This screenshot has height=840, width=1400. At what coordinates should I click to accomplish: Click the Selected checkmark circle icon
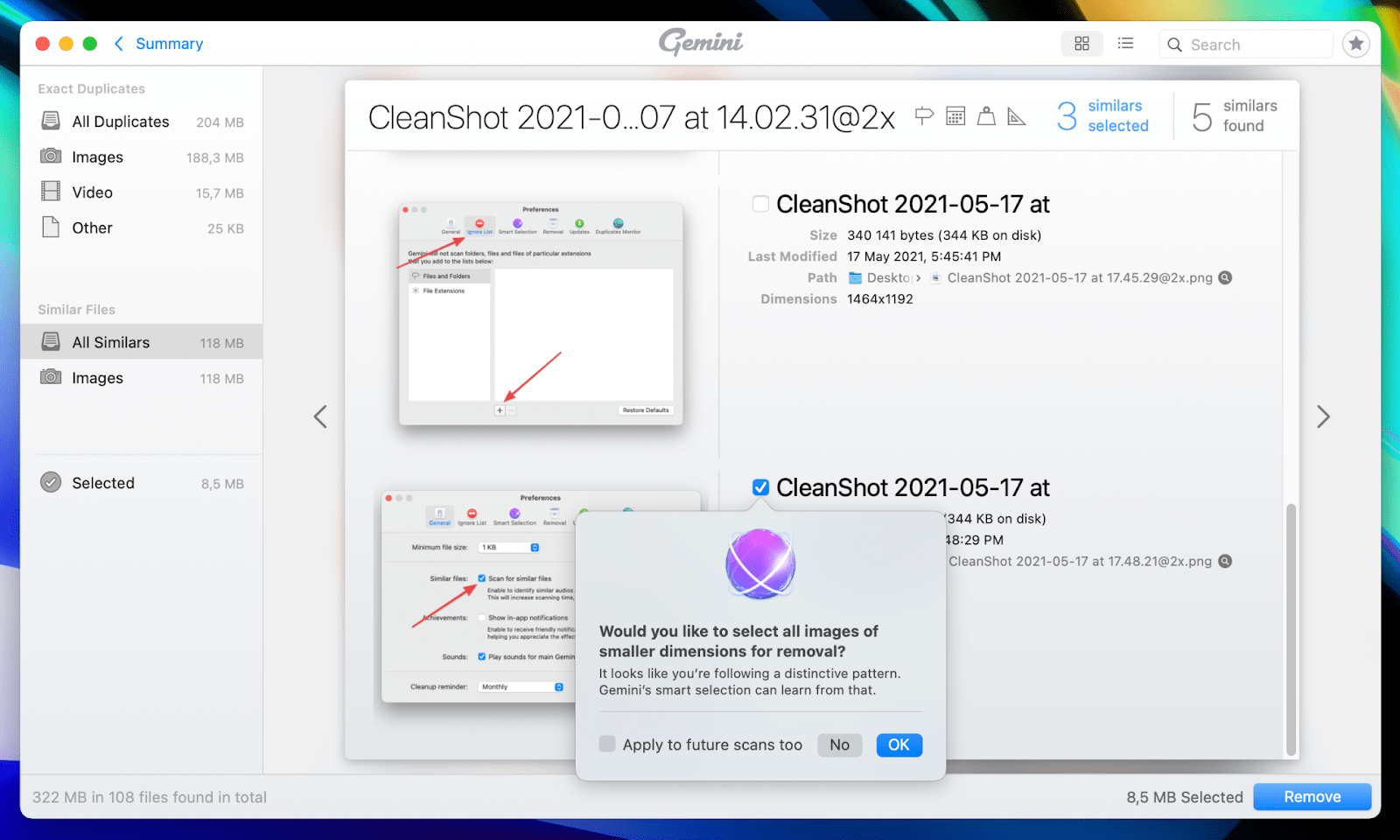click(51, 482)
